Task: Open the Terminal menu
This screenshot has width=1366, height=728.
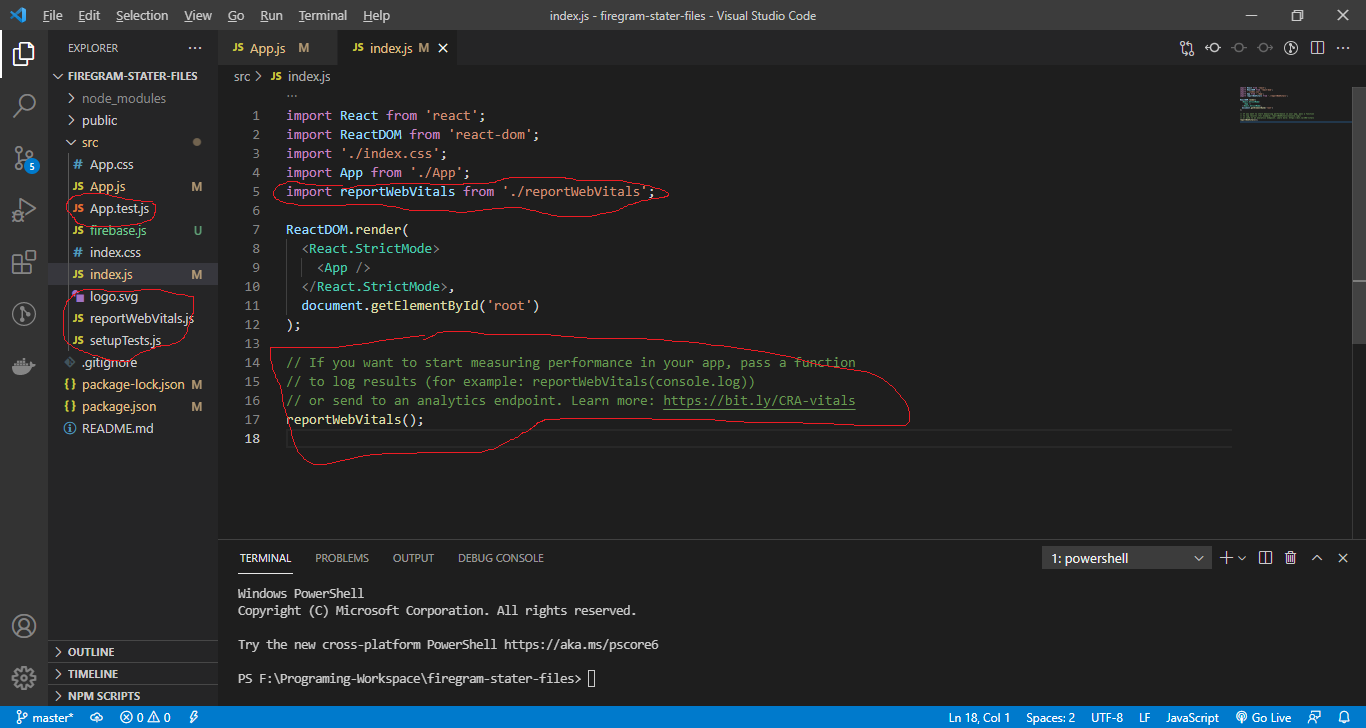Action: pyautogui.click(x=323, y=15)
